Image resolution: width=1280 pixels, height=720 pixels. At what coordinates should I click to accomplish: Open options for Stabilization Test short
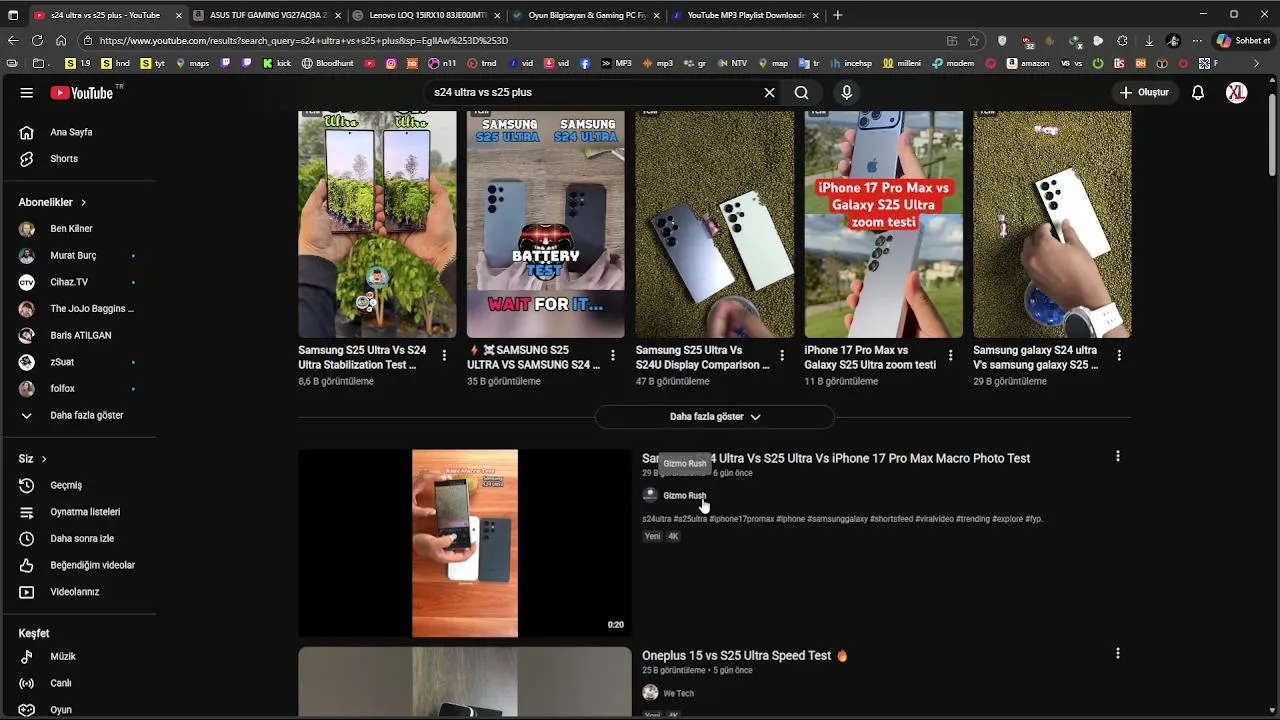point(444,356)
